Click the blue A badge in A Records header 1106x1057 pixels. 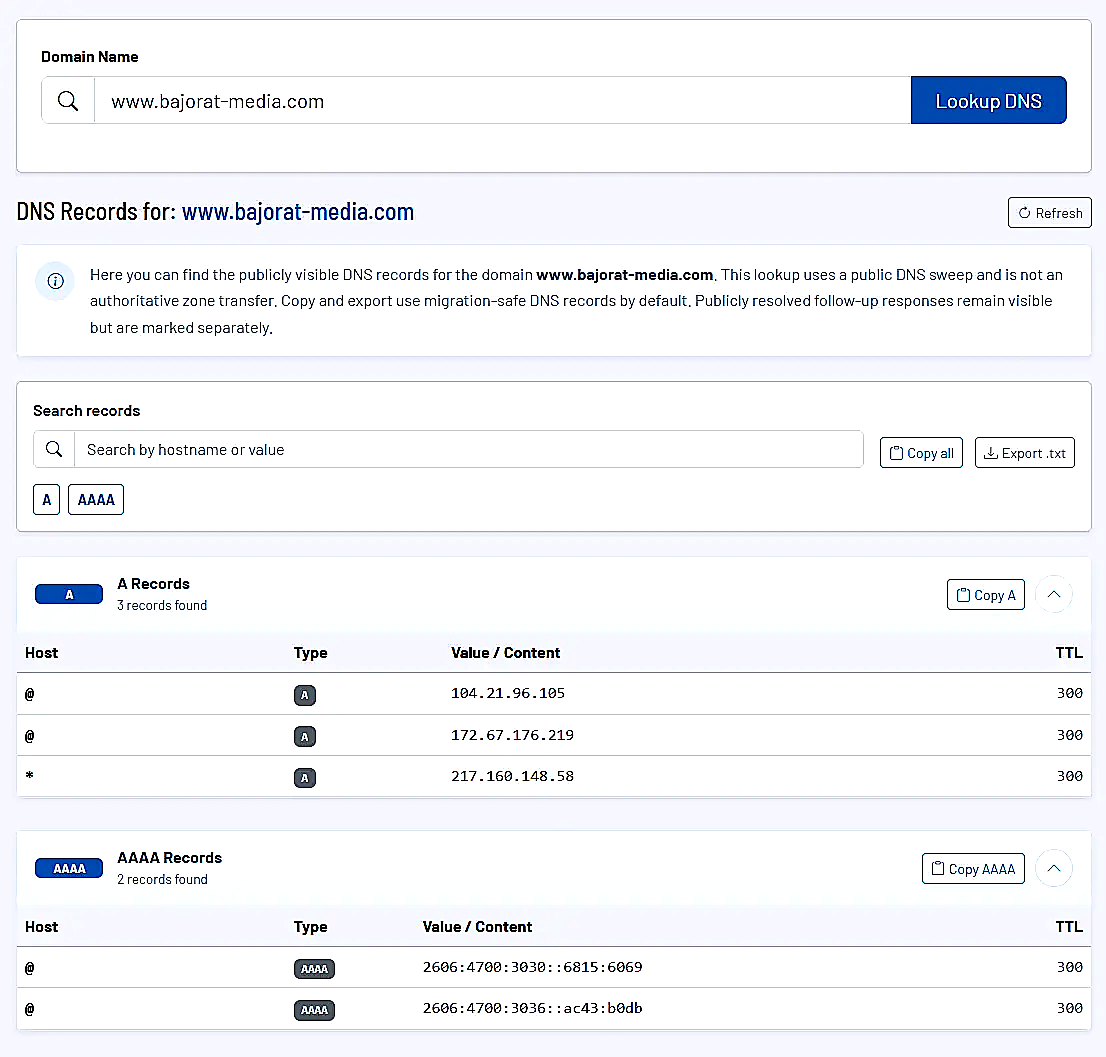click(69, 594)
